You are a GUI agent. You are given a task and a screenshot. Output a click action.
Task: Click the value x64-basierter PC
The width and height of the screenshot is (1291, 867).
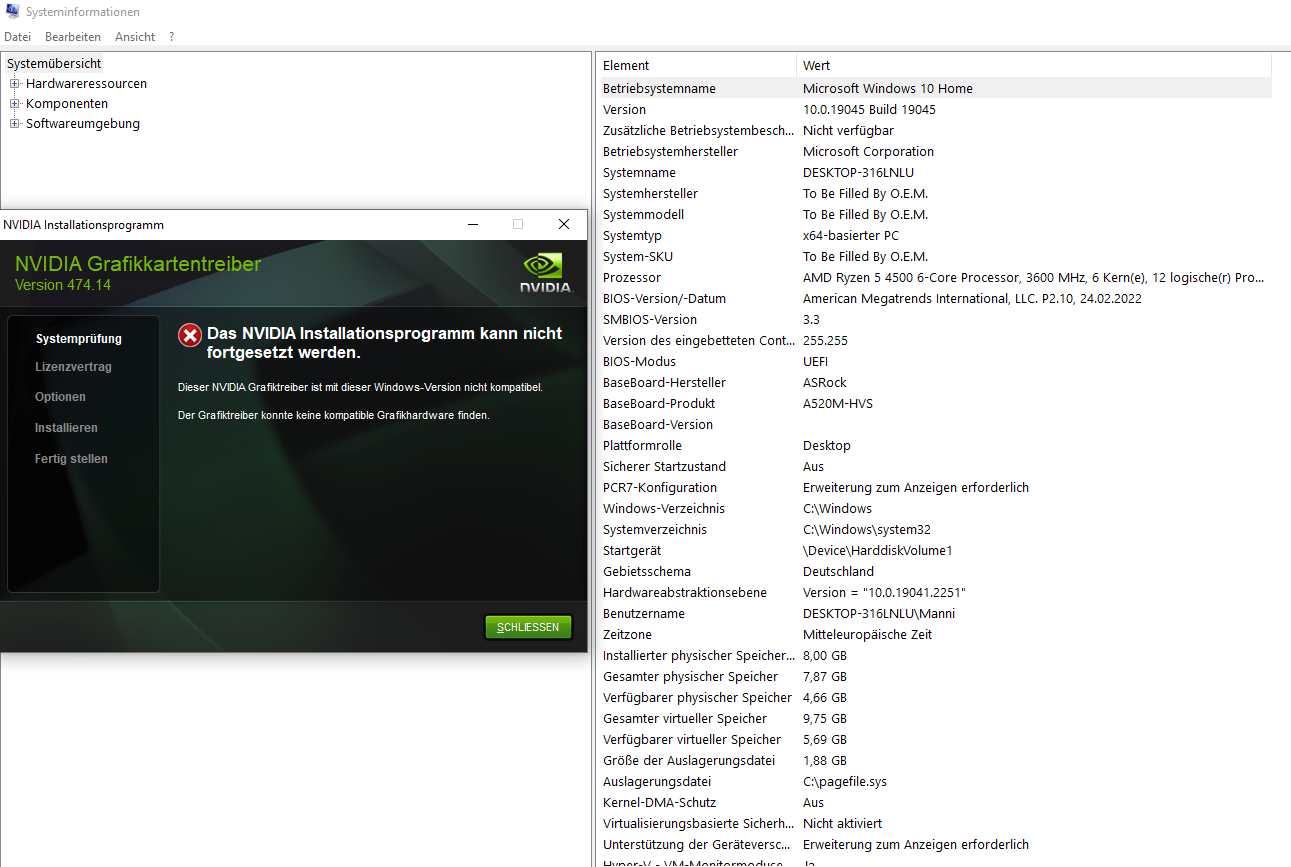851,236
